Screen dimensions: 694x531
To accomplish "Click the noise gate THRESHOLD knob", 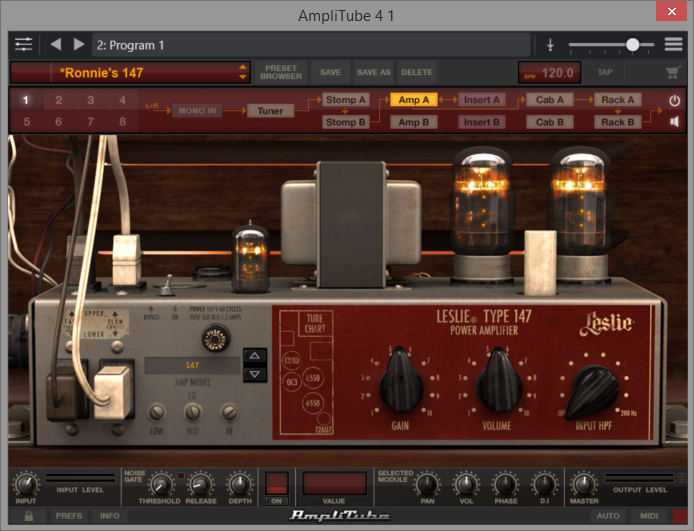I will 161,484.
